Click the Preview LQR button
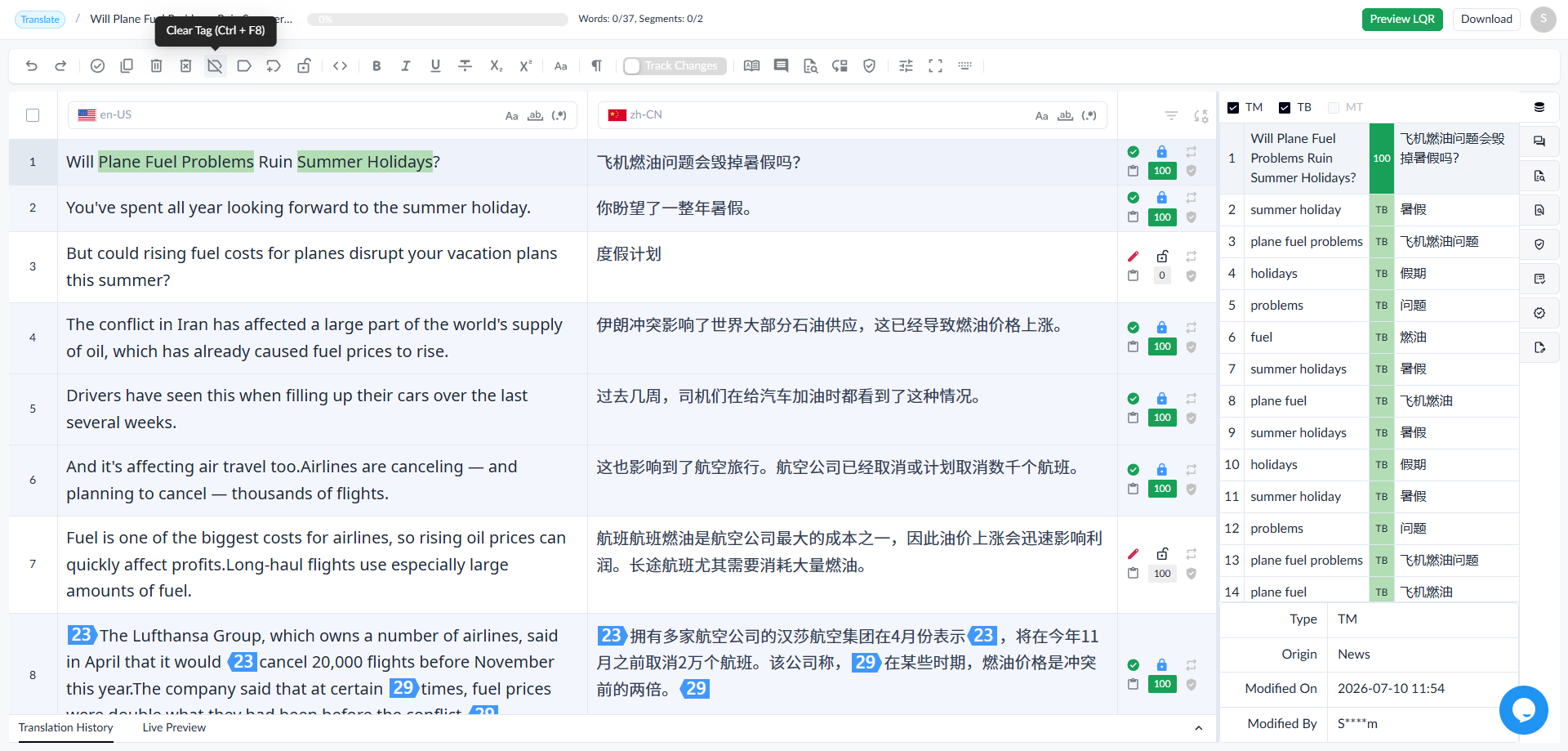The width and height of the screenshot is (1568, 751). pos(1402,20)
